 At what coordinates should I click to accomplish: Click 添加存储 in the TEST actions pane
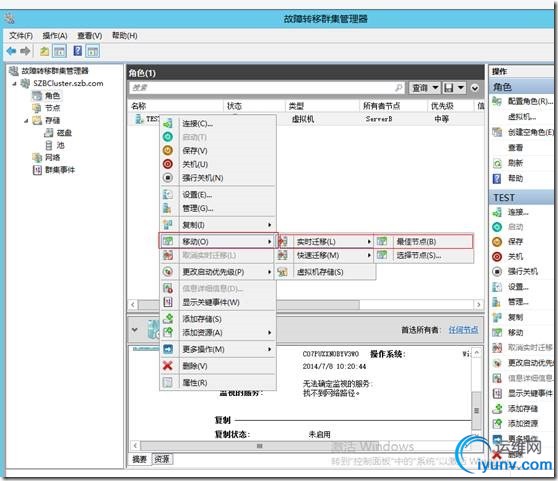(522, 408)
